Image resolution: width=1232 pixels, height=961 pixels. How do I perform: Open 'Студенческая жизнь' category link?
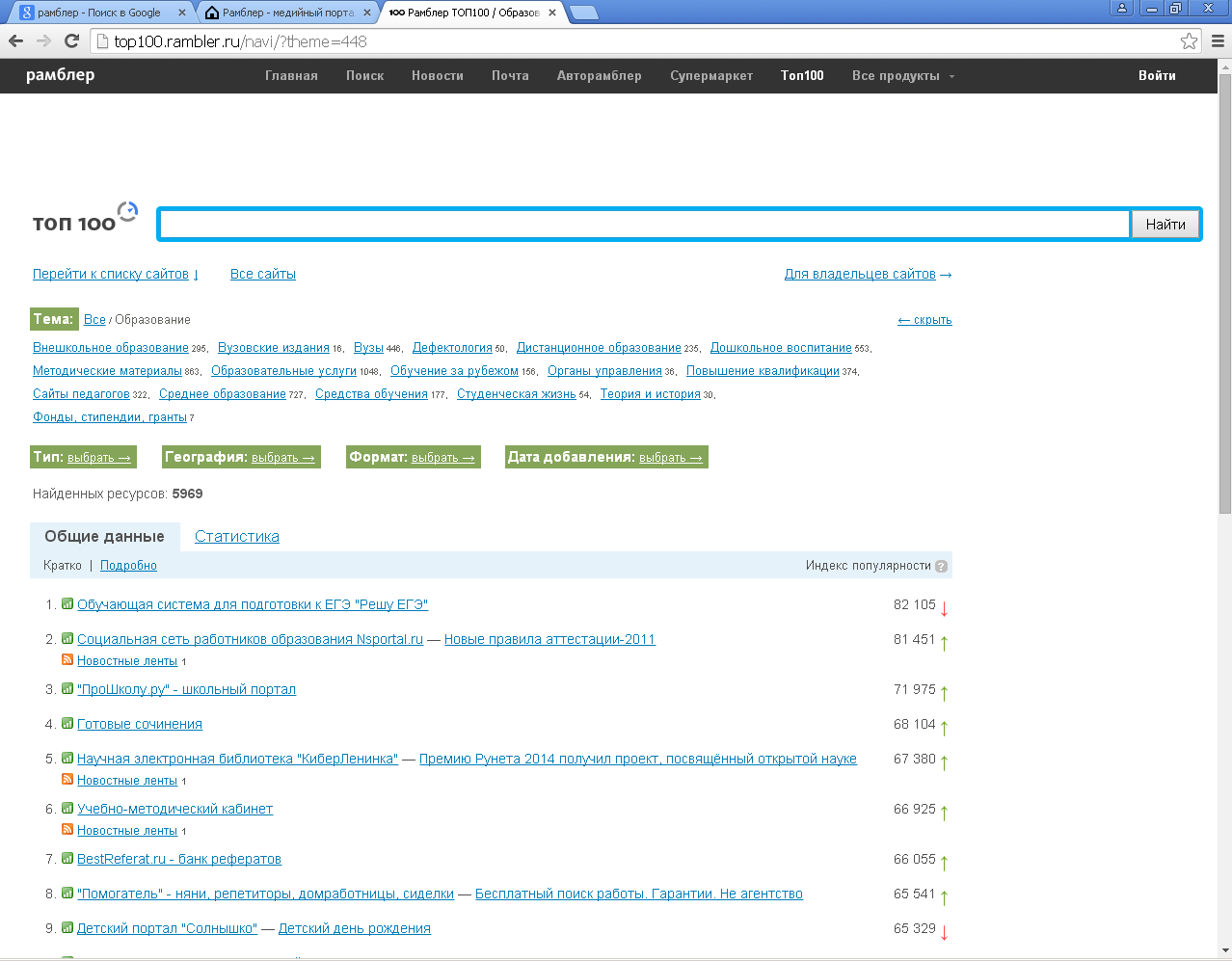[516, 393]
